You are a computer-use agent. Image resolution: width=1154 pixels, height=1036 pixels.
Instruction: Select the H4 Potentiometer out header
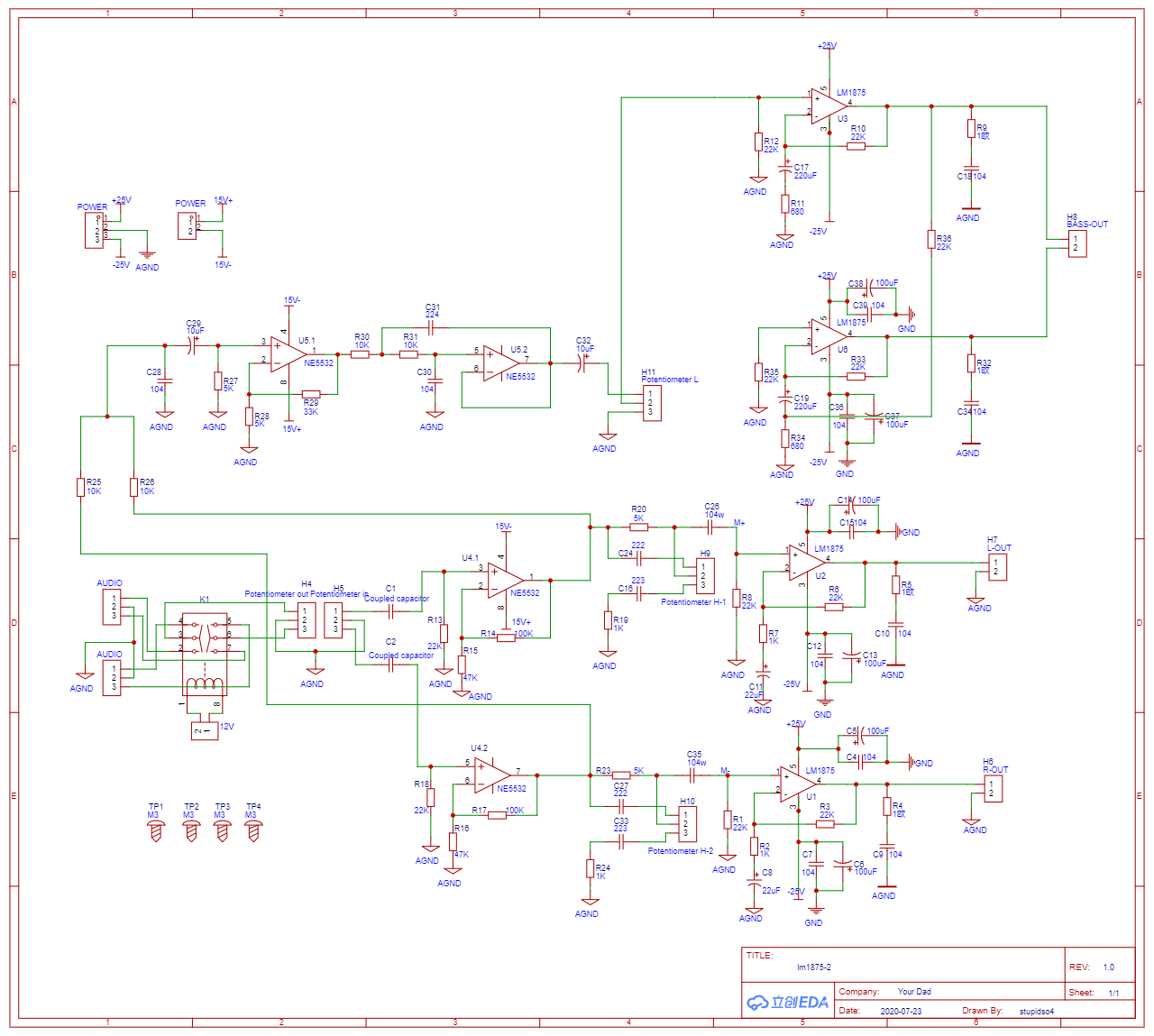pyautogui.click(x=307, y=620)
